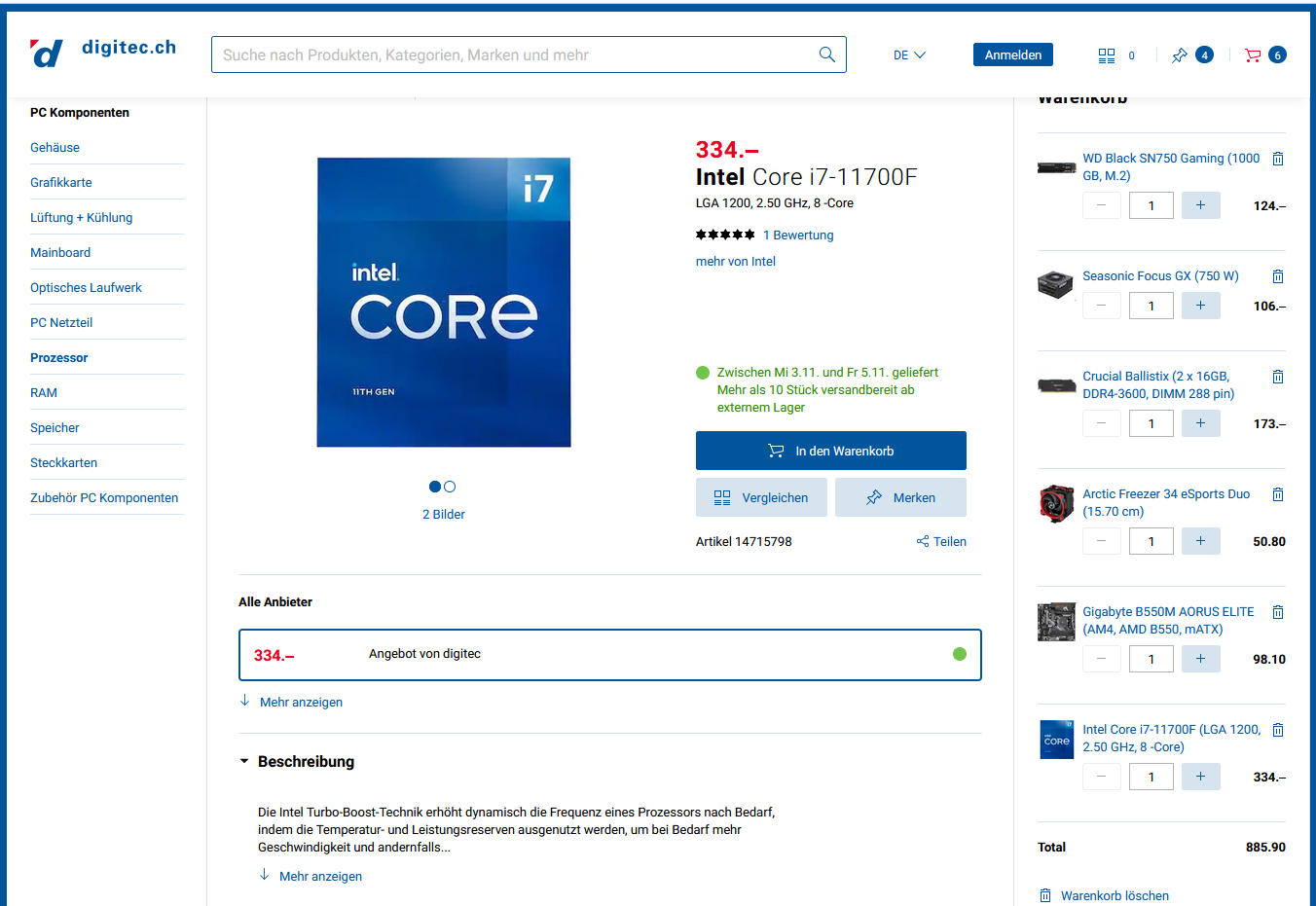Click the search magnifier icon
Viewport: 1316px width, 906px height.
826,54
